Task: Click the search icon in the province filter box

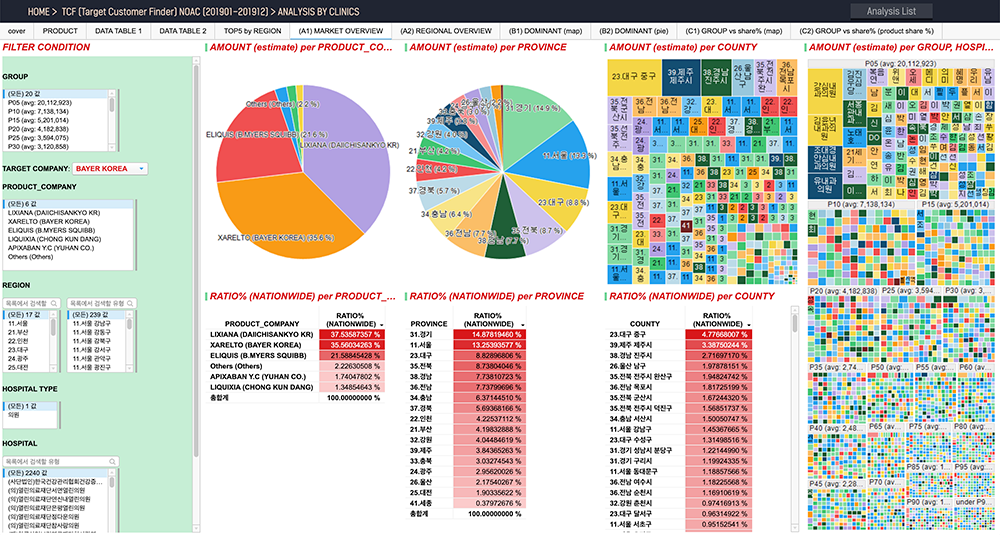Action: tap(56, 304)
